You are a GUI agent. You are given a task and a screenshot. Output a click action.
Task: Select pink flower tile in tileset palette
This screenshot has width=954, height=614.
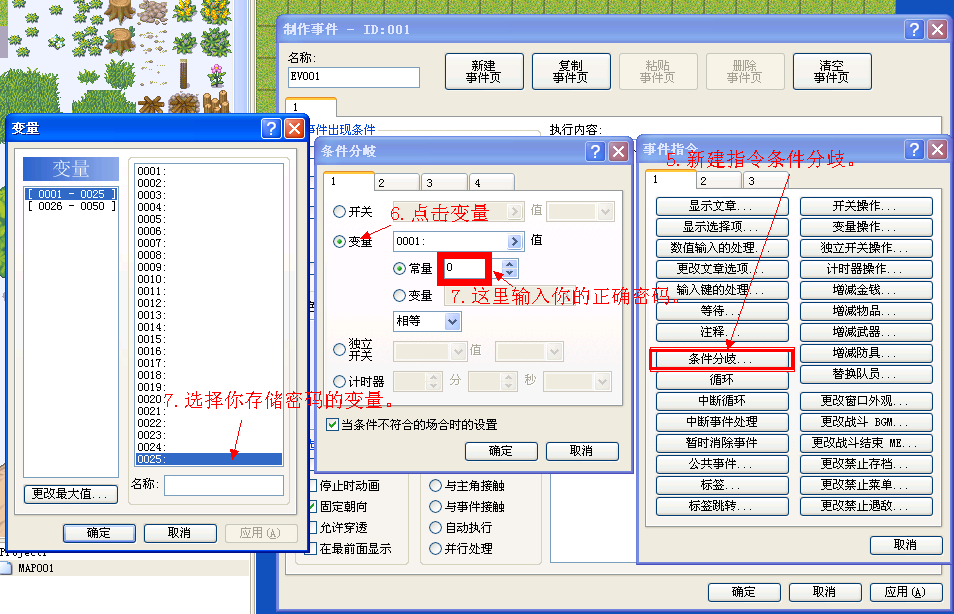[217, 75]
